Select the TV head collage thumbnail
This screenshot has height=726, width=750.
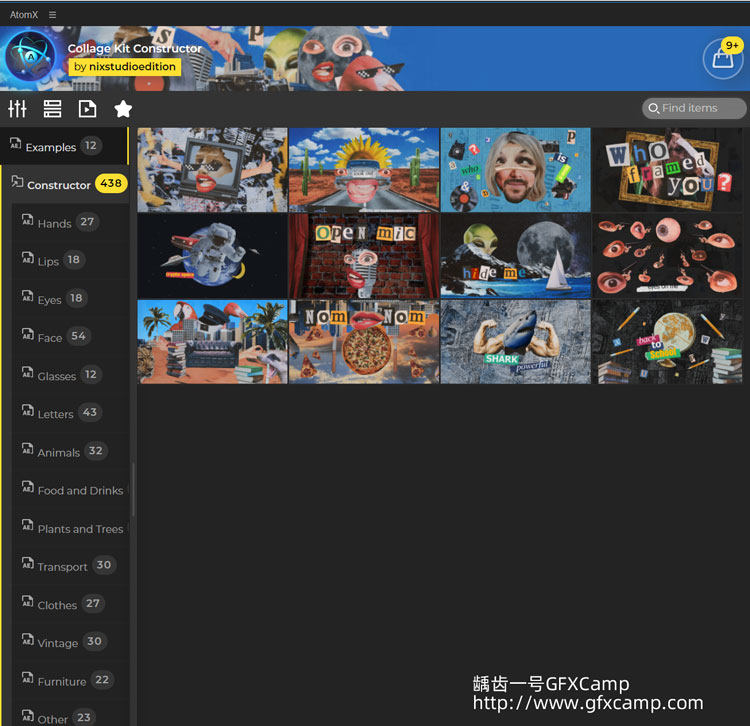click(212, 169)
